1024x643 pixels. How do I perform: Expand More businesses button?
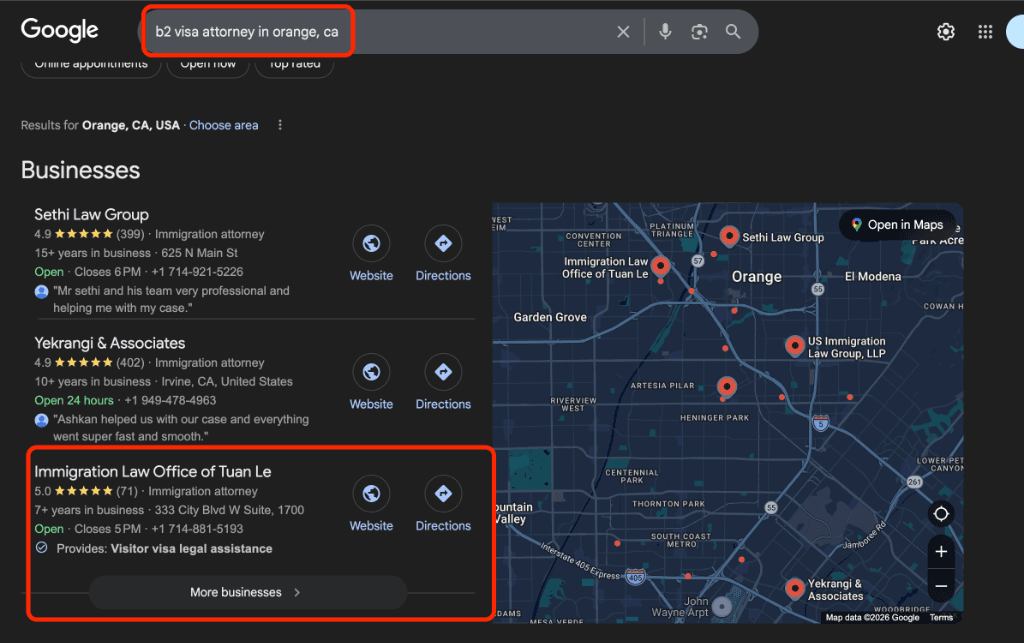pyautogui.click(x=248, y=592)
